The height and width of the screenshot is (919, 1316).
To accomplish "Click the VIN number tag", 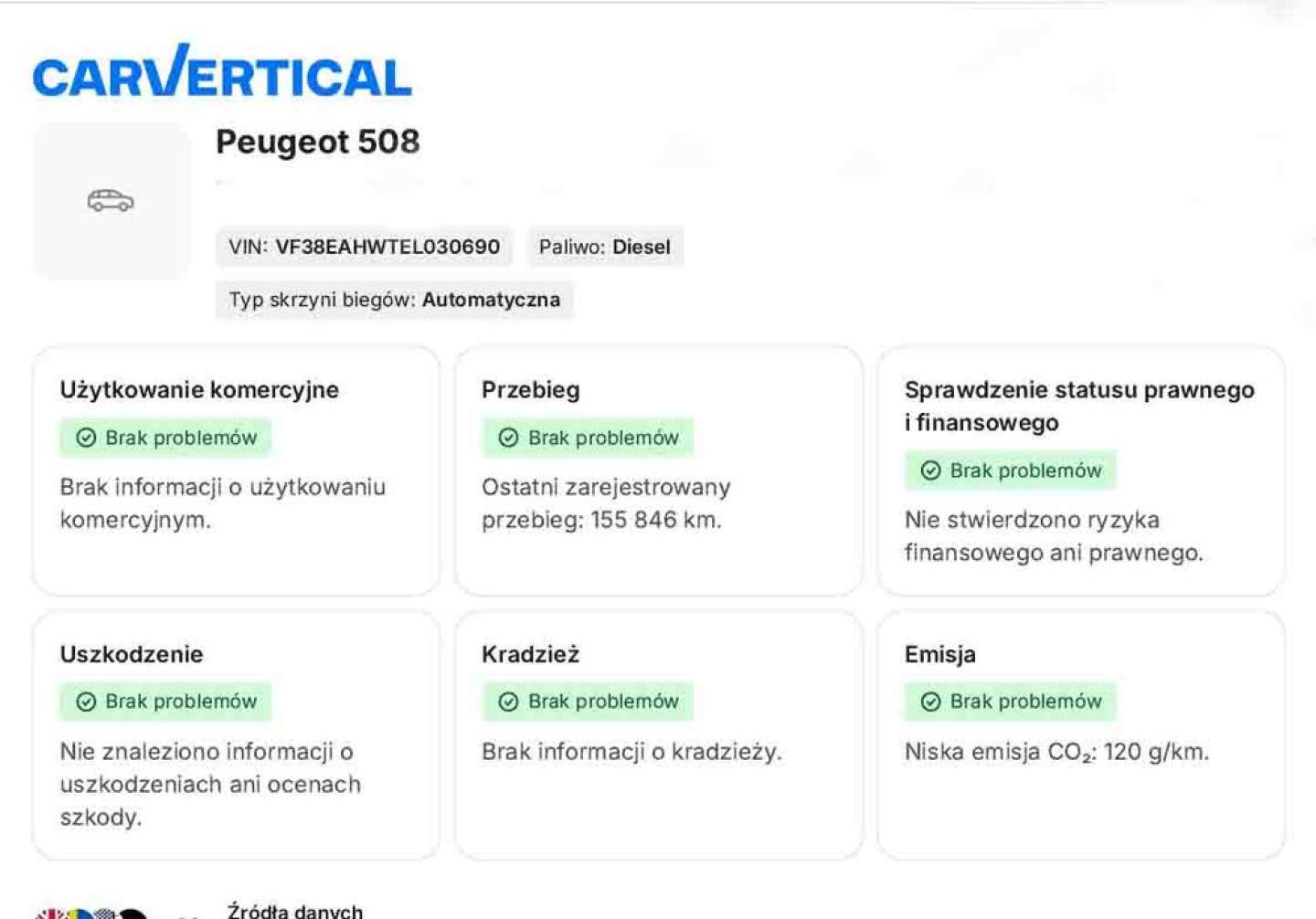I will [364, 247].
